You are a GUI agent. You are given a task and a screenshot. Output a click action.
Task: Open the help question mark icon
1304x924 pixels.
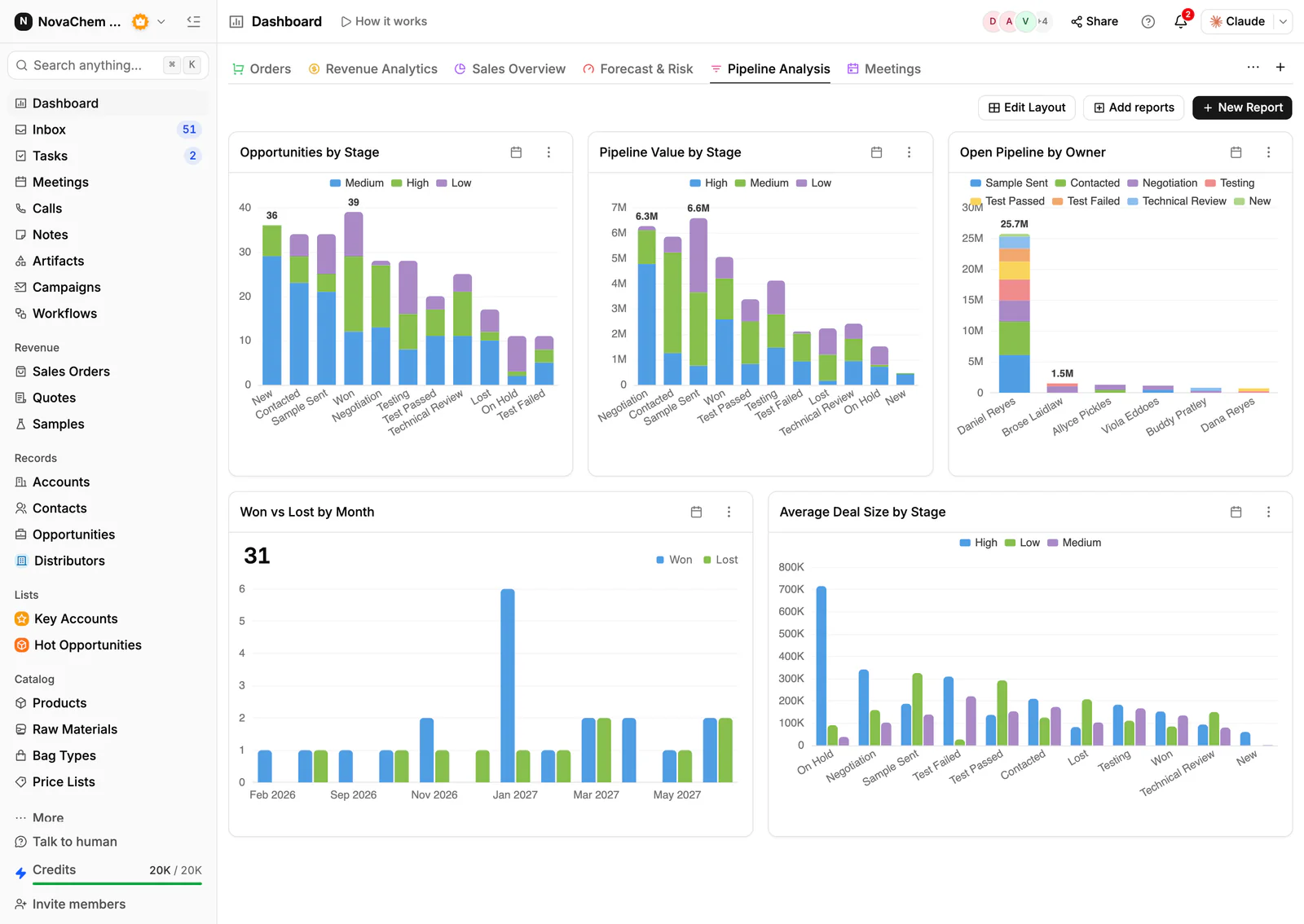pyautogui.click(x=1148, y=21)
